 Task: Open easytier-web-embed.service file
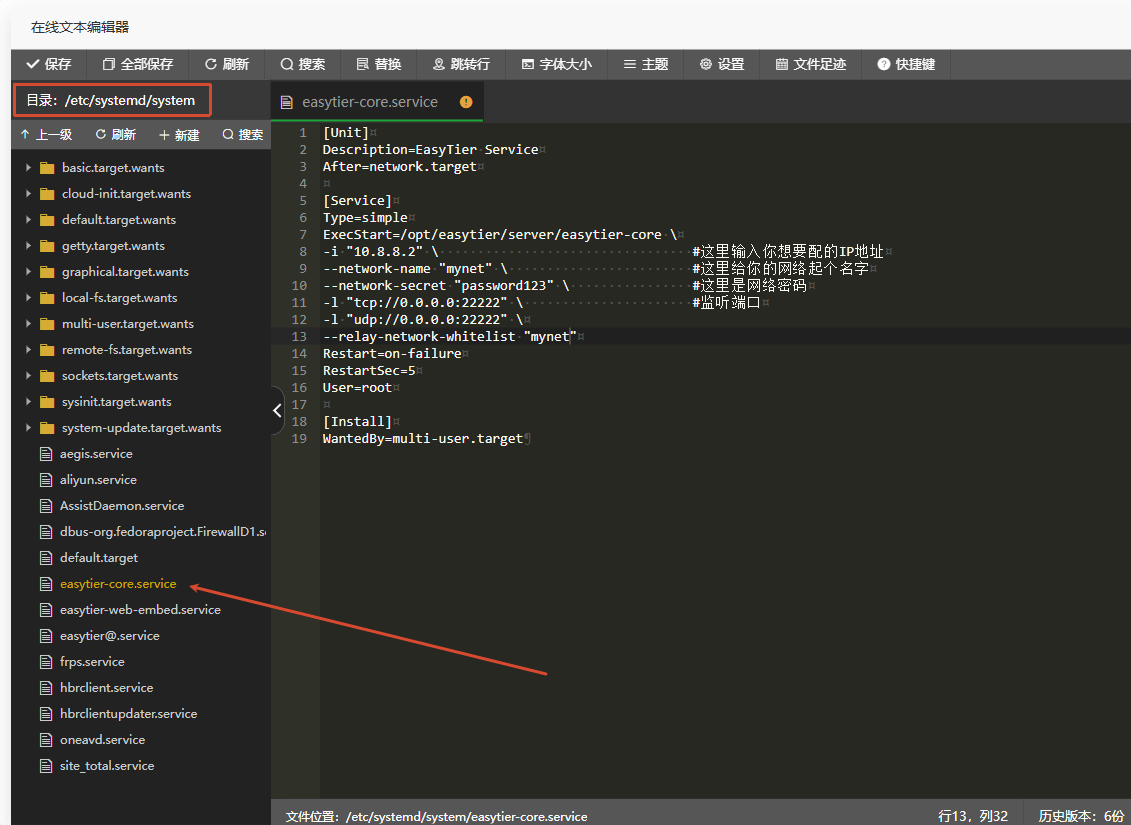[140, 609]
